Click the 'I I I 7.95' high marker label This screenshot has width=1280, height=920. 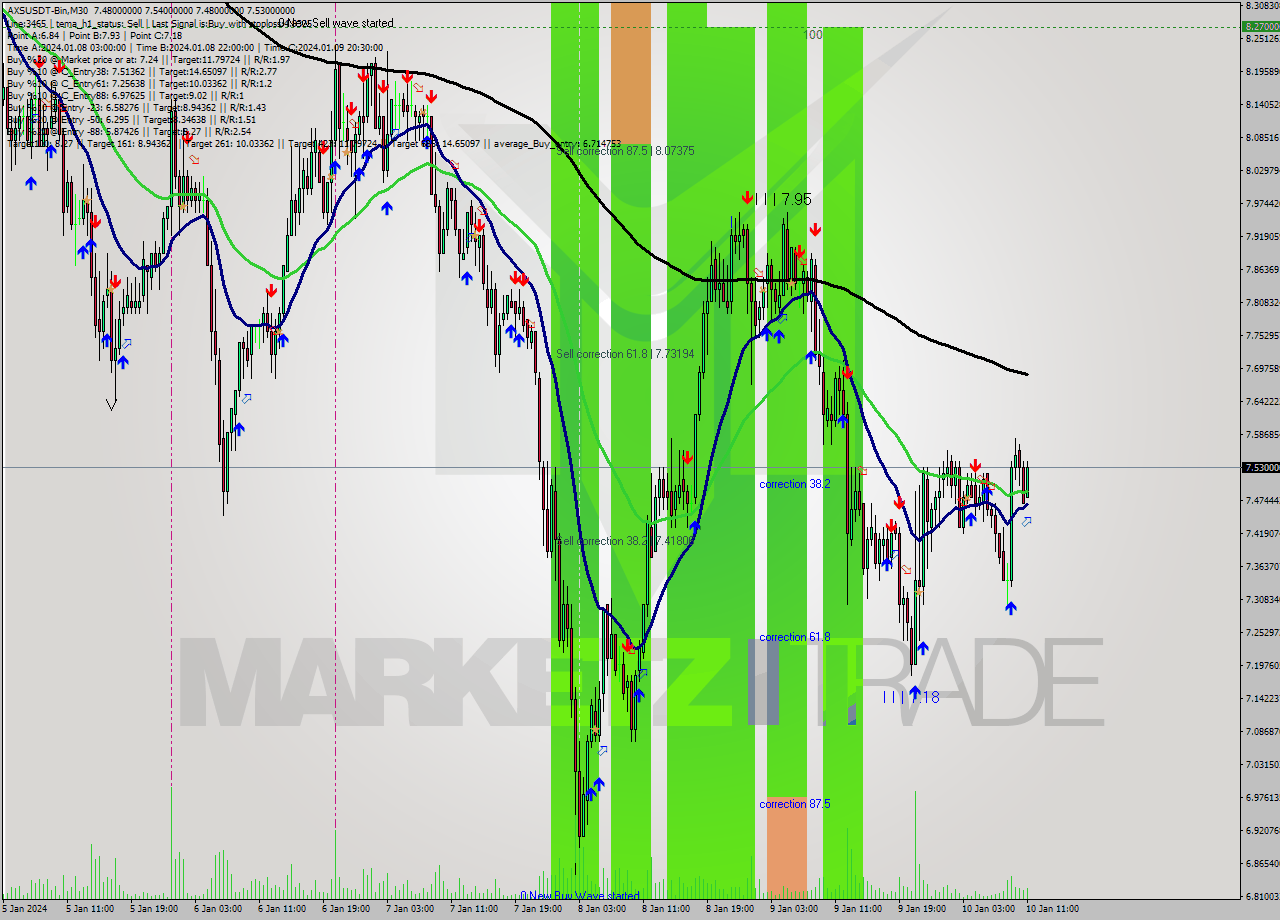(783, 200)
